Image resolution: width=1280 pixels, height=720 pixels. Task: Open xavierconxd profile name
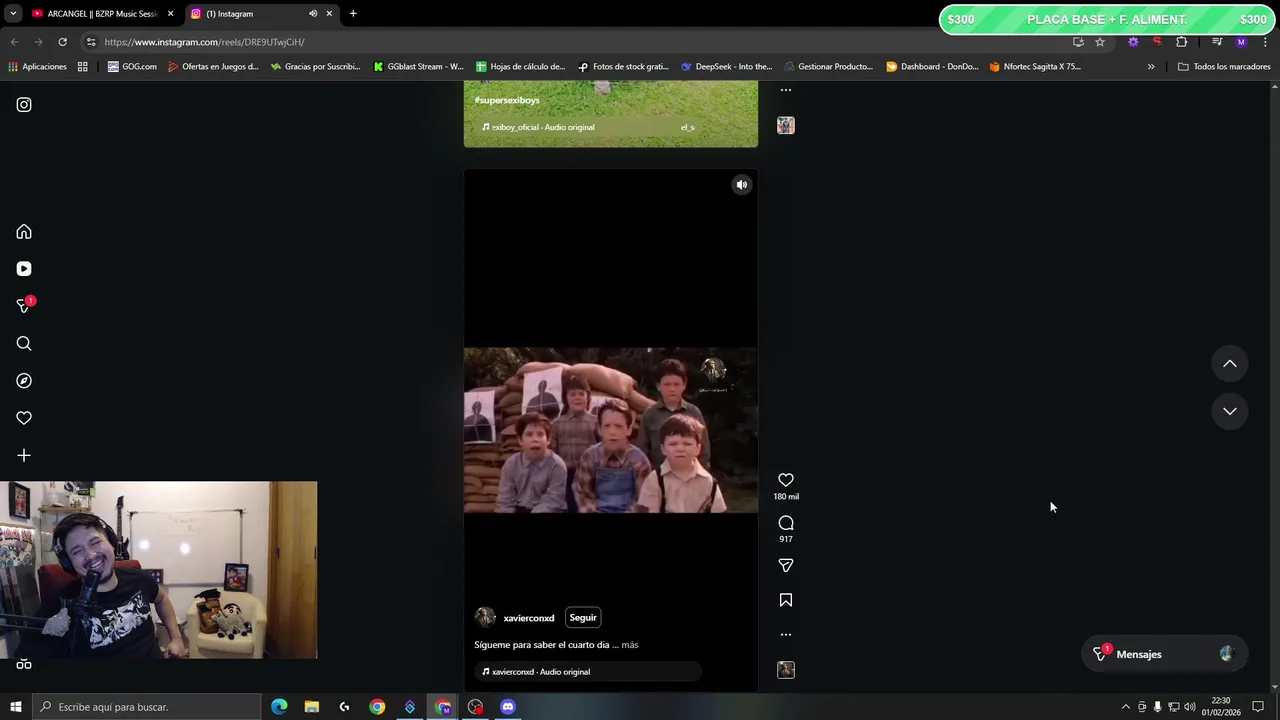pos(529,618)
